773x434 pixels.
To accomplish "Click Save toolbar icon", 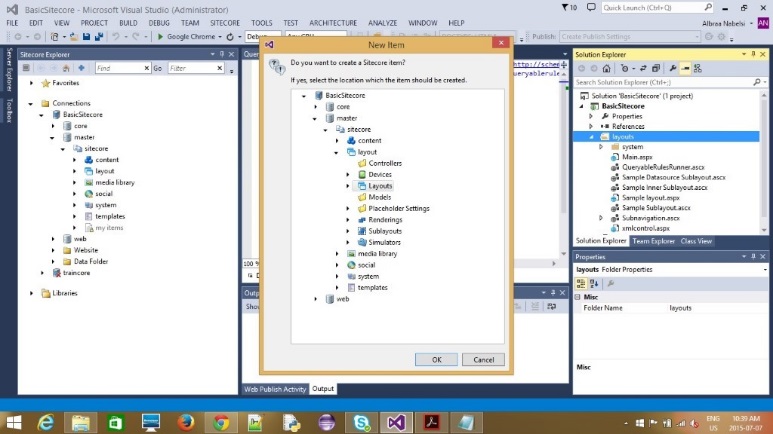I will (86, 36).
